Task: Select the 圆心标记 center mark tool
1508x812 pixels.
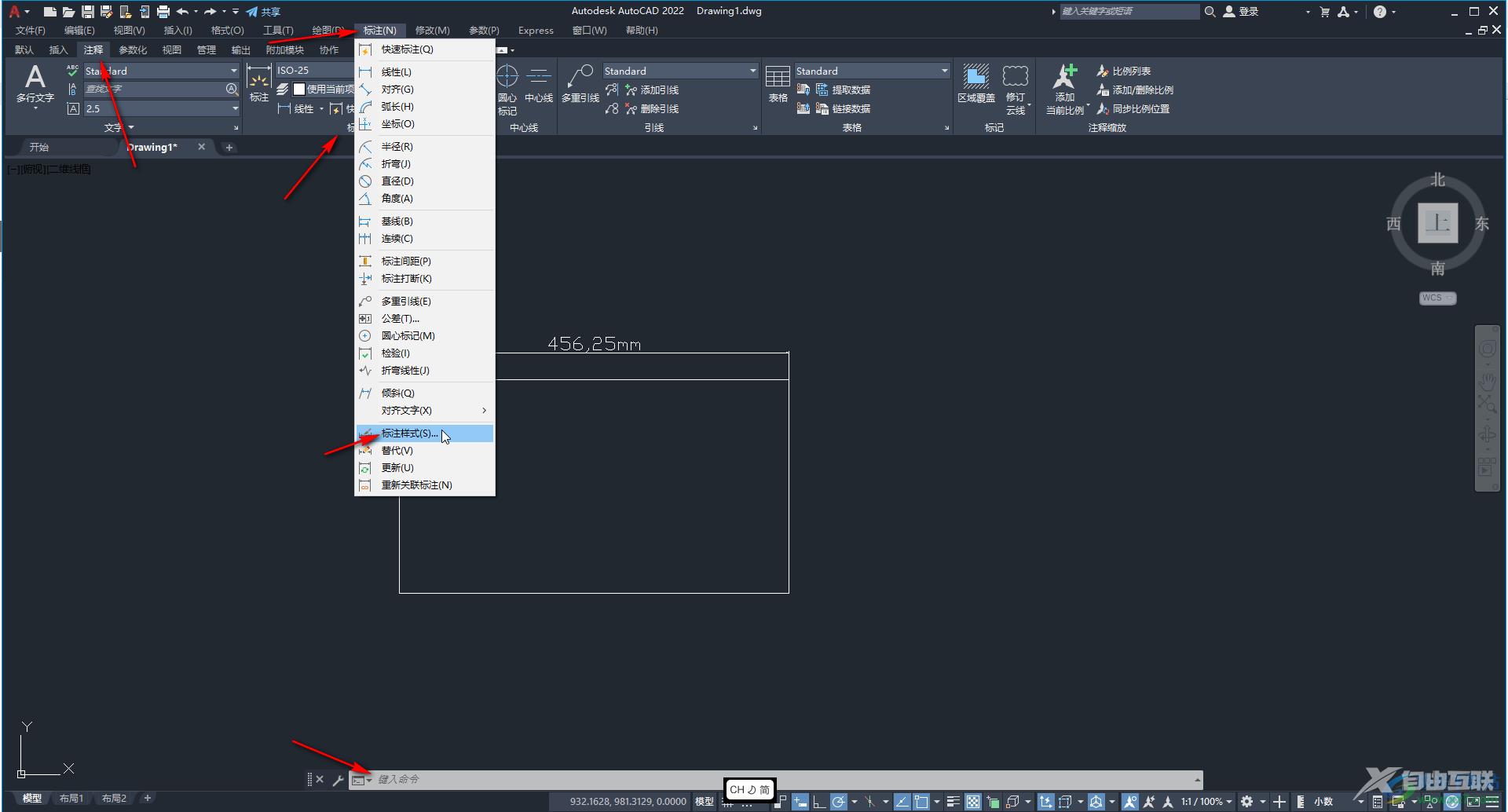Action: click(507, 90)
